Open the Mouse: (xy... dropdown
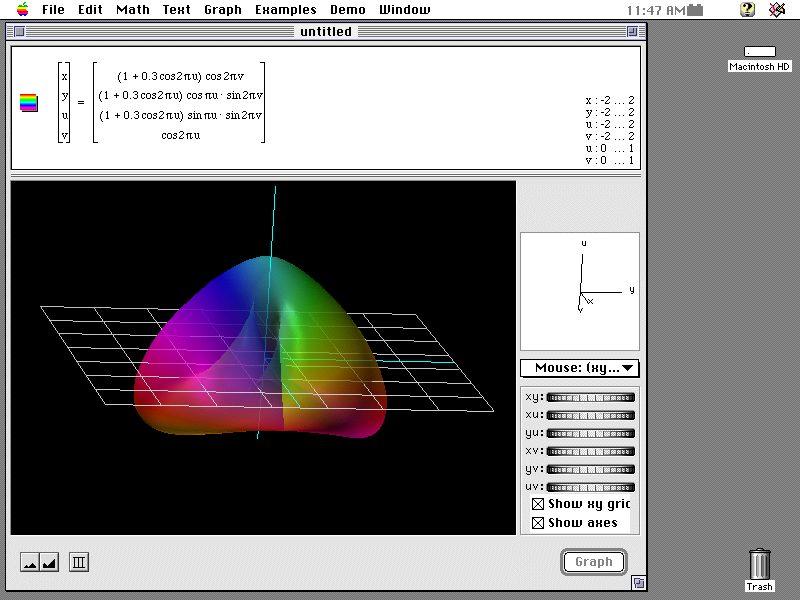Image resolution: width=800 pixels, height=600 pixels. [580, 368]
